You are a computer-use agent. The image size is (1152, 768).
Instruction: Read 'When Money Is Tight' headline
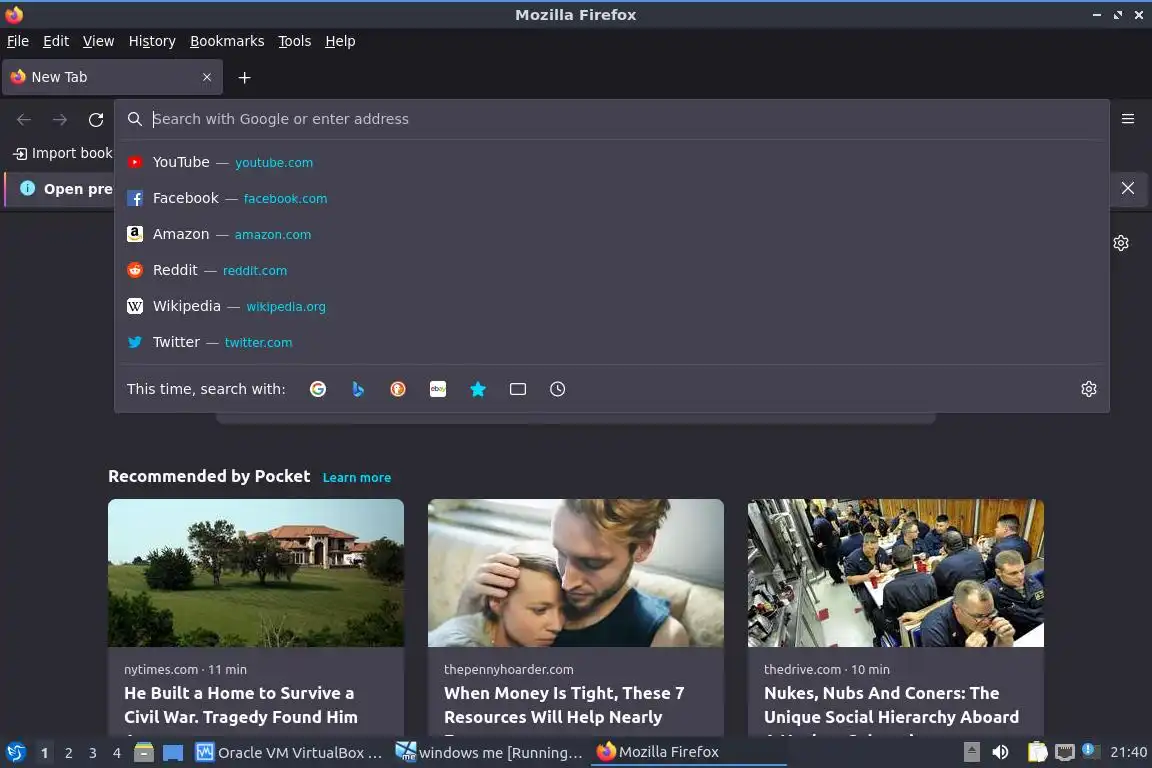coord(564,705)
